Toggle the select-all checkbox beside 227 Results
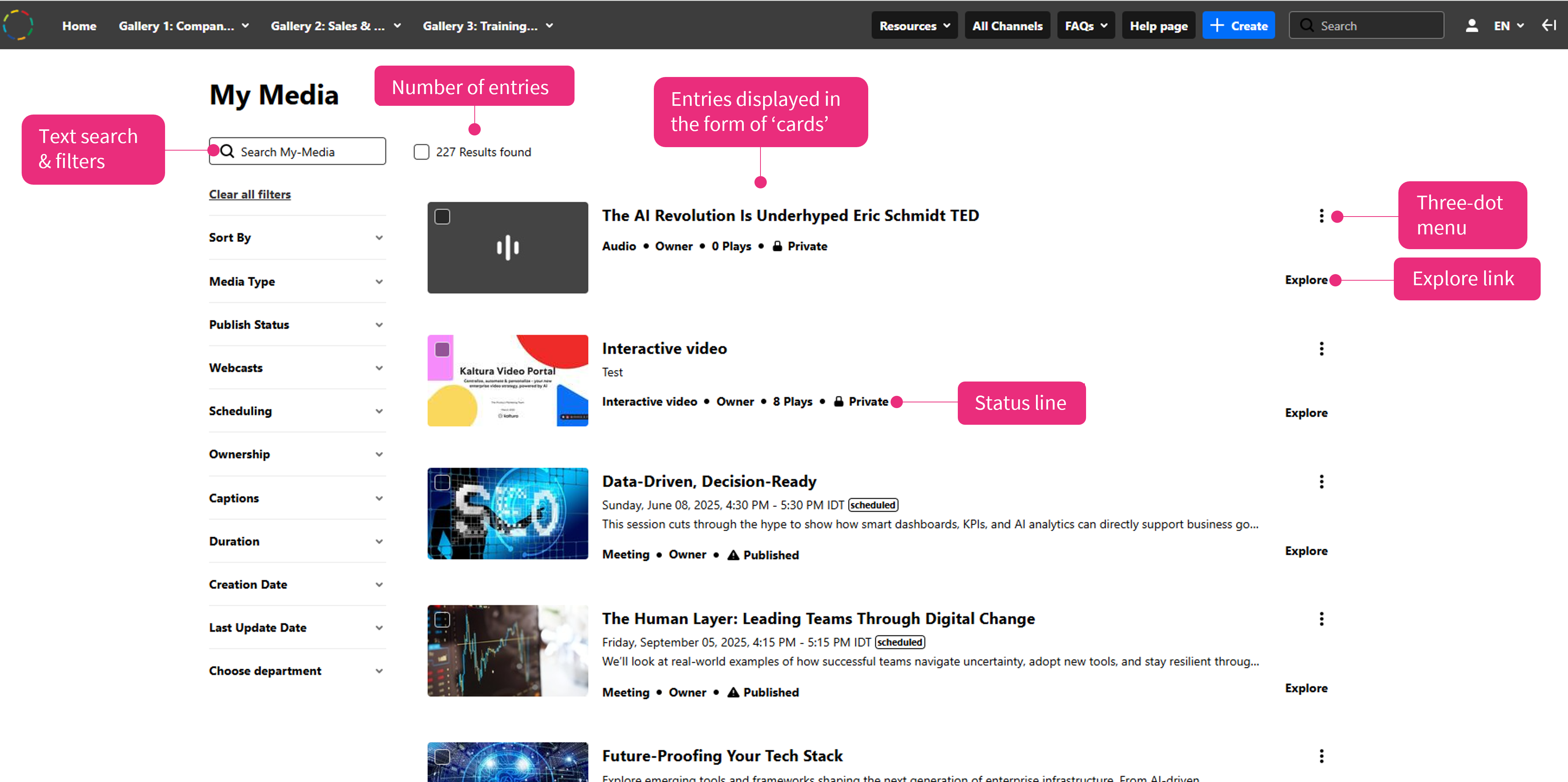 pos(421,152)
